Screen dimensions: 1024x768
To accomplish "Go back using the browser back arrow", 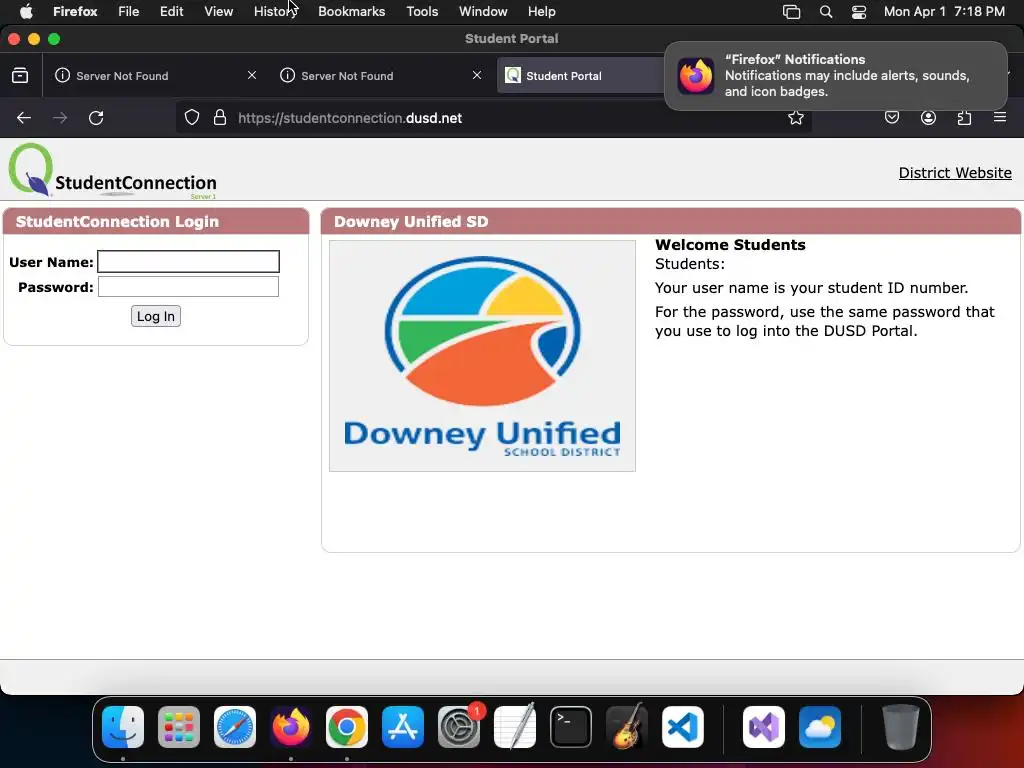I will click(x=24, y=118).
